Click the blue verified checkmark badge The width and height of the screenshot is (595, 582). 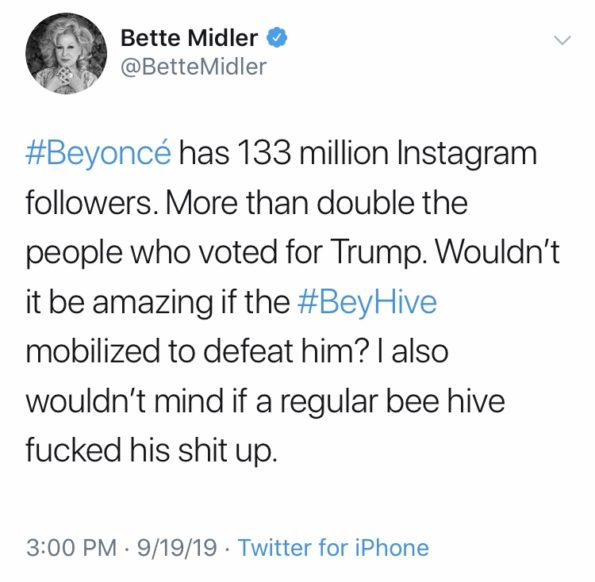(278, 37)
